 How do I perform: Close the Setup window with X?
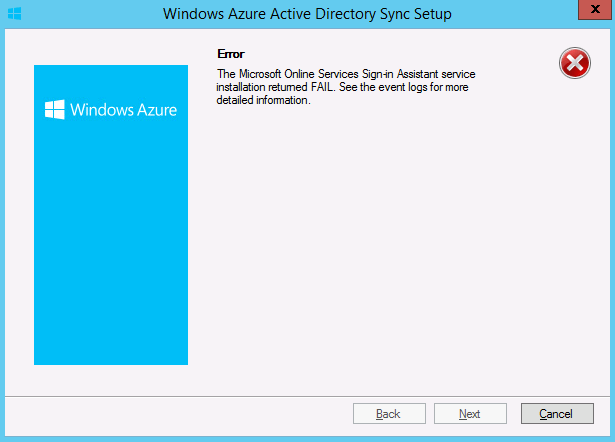[595, 9]
